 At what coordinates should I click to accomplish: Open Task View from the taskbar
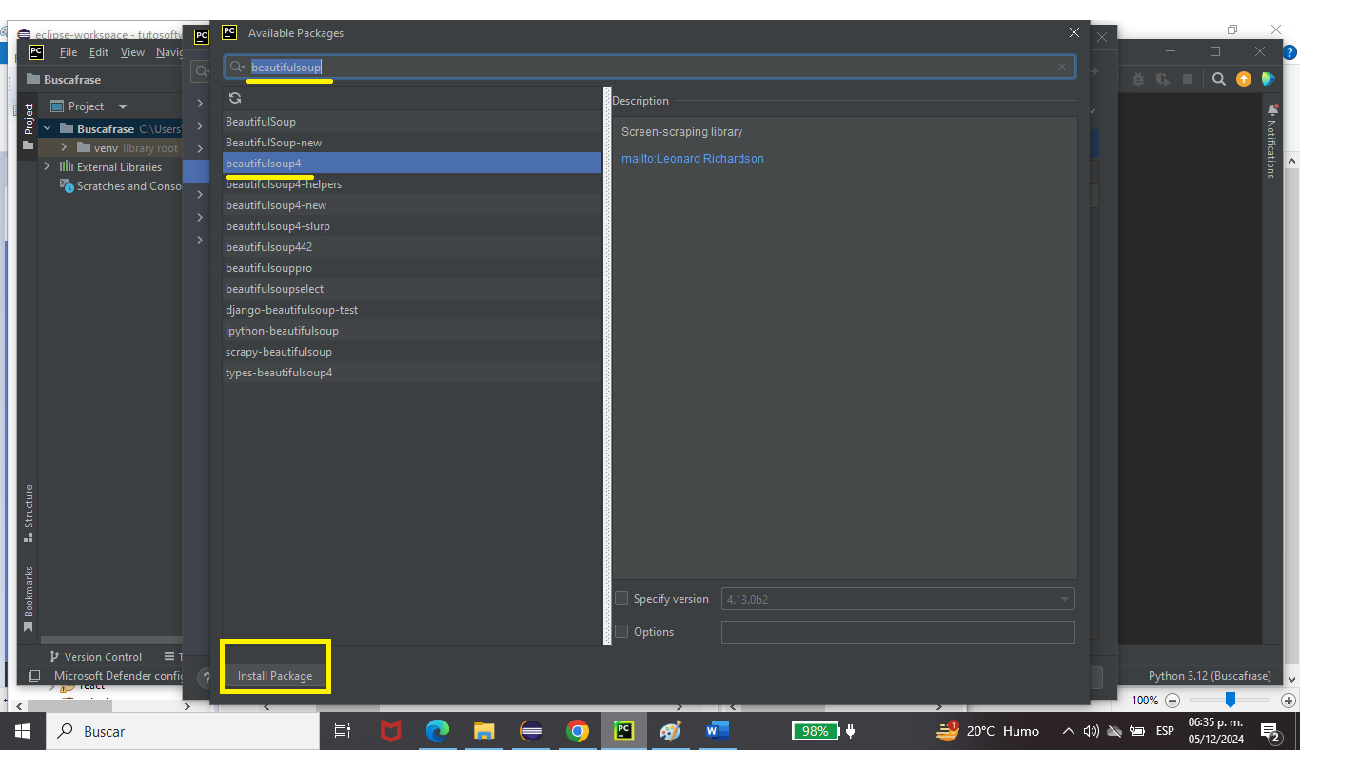(342, 731)
